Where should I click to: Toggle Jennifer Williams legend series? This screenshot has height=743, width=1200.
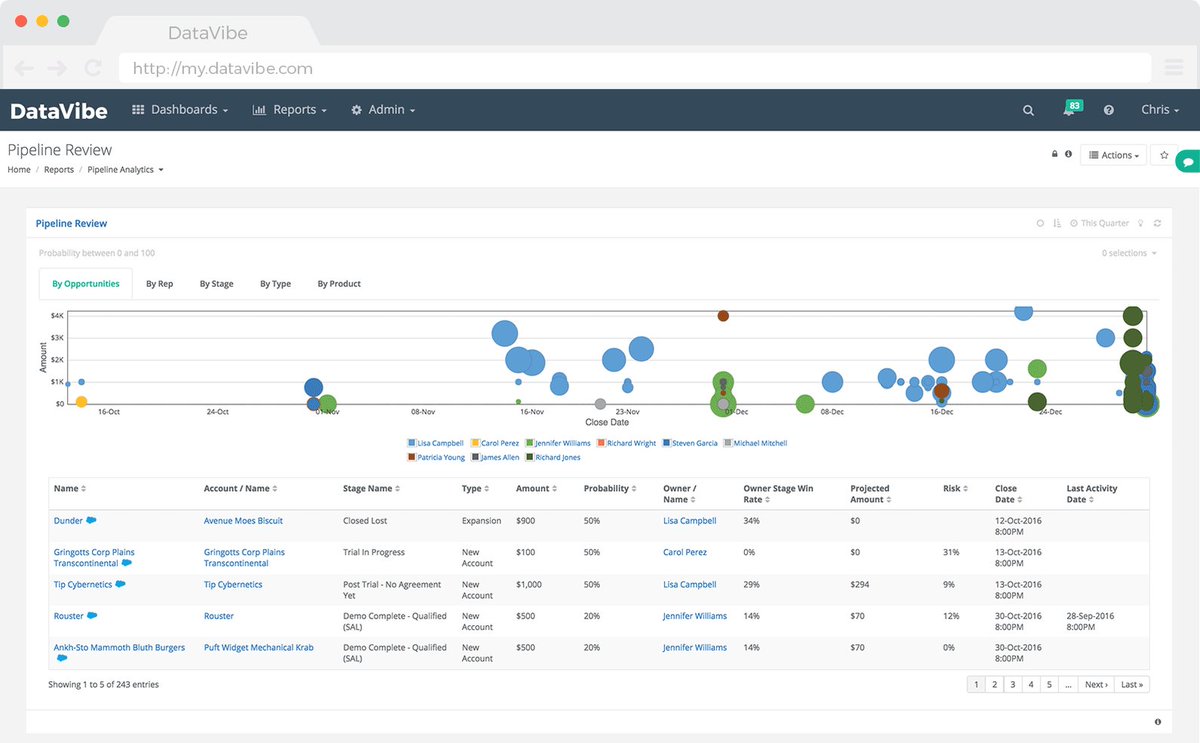pyautogui.click(x=559, y=443)
